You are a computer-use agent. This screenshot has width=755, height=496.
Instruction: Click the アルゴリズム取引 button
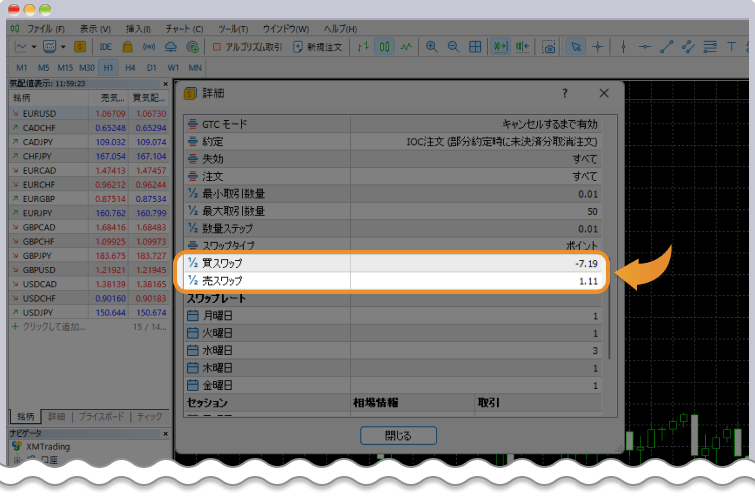click(247, 47)
